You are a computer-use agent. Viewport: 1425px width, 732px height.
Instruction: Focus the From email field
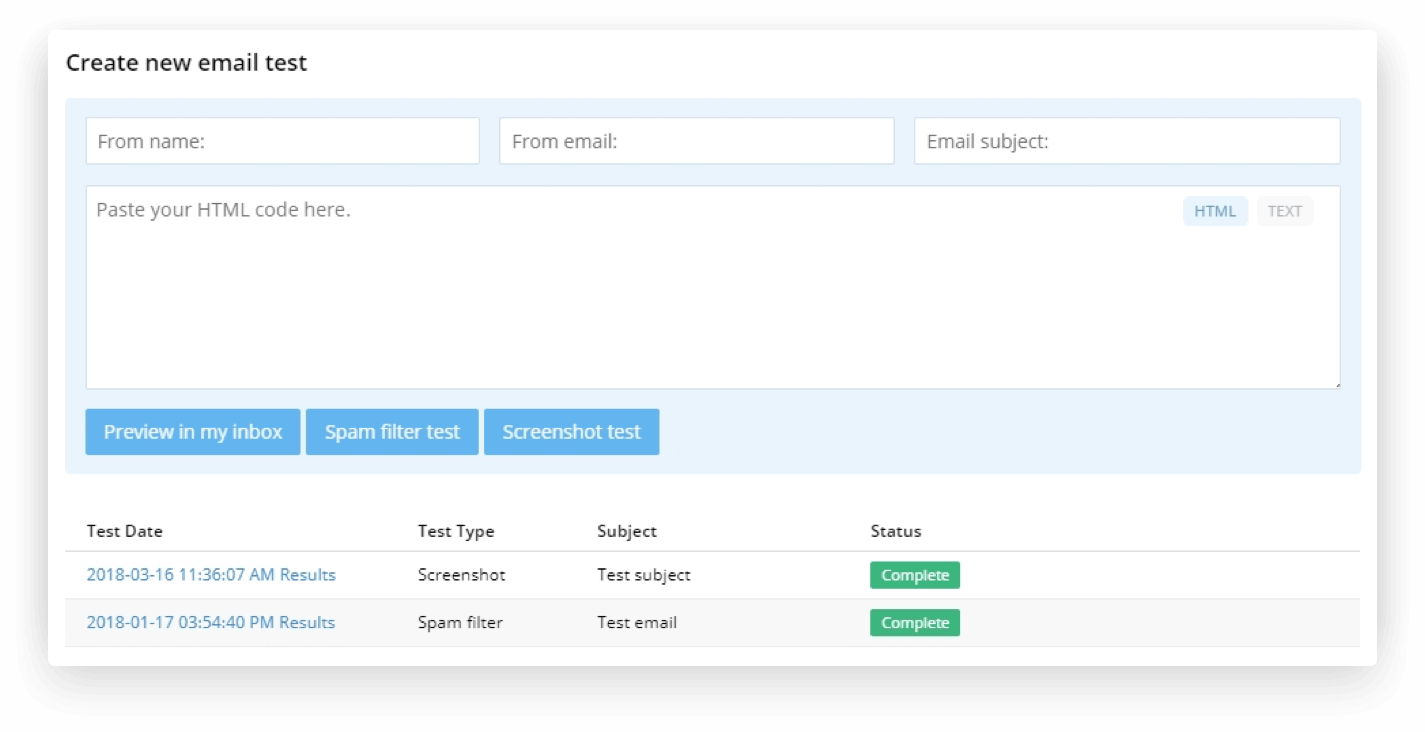pyautogui.click(x=696, y=141)
